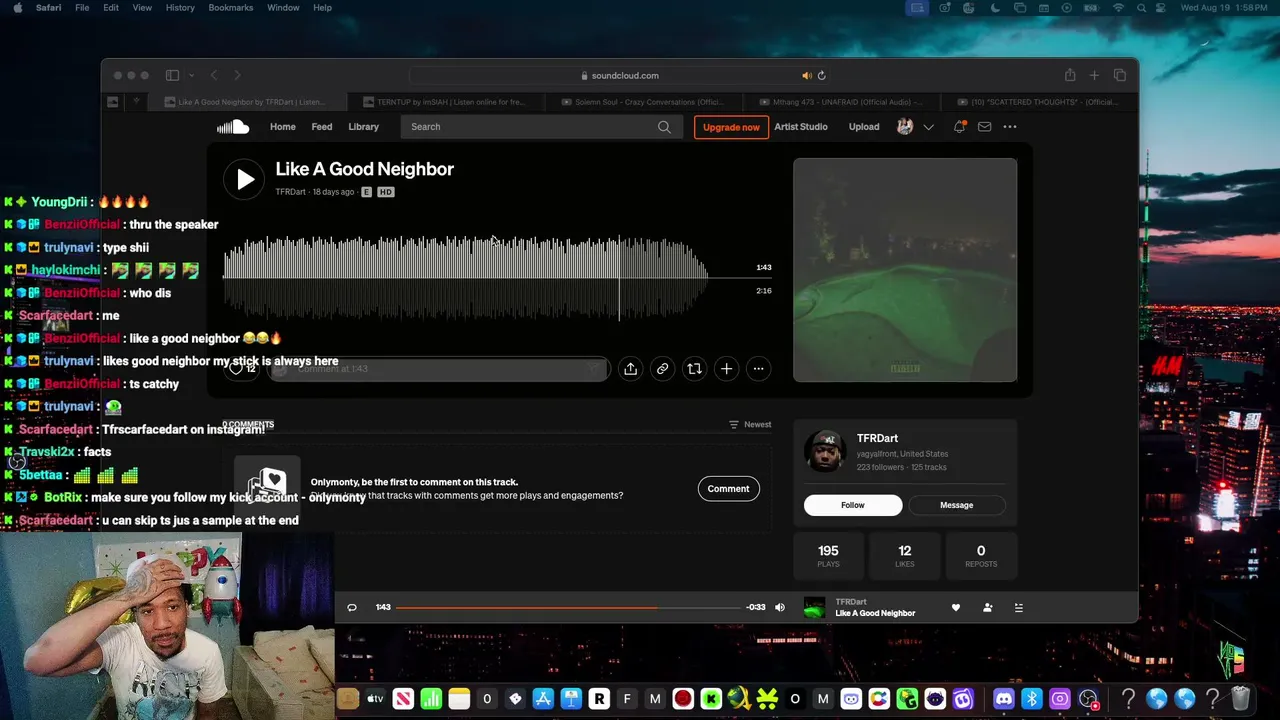
Task: Follow TFRDart with the Follow button
Action: (853, 505)
